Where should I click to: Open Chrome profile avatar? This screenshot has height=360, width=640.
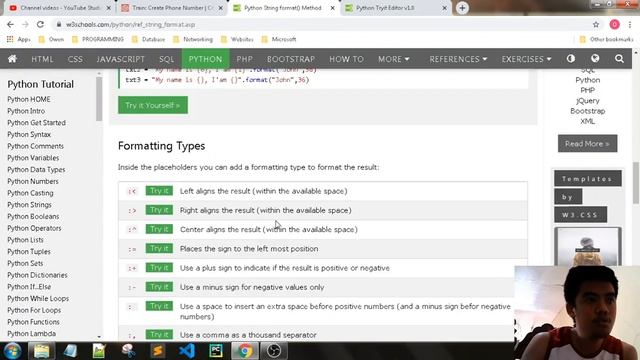pyautogui.click(x=614, y=24)
